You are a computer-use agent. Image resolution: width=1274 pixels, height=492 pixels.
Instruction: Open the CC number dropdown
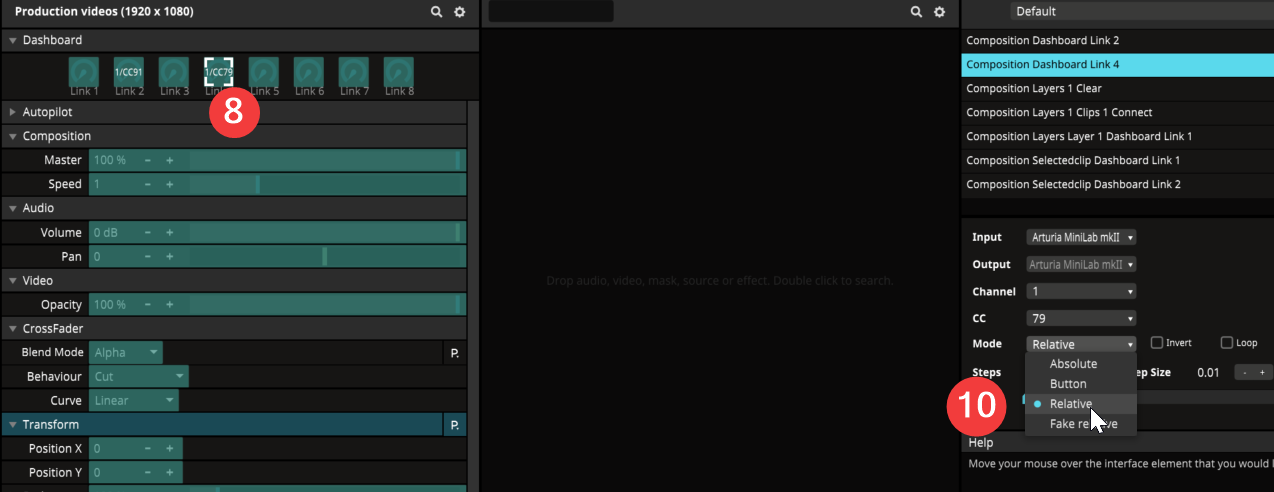[x=1081, y=318]
